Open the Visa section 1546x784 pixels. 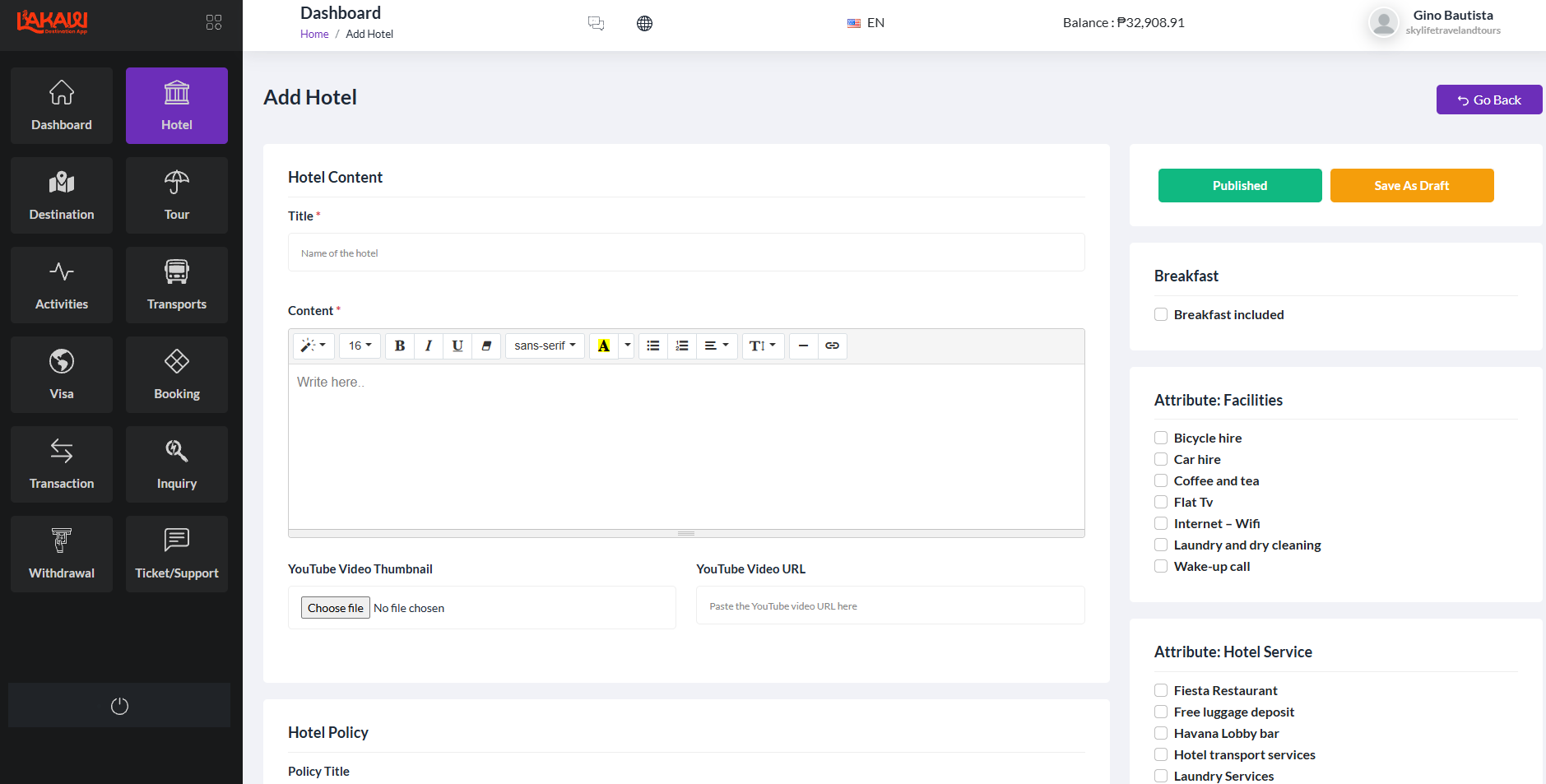click(x=62, y=374)
